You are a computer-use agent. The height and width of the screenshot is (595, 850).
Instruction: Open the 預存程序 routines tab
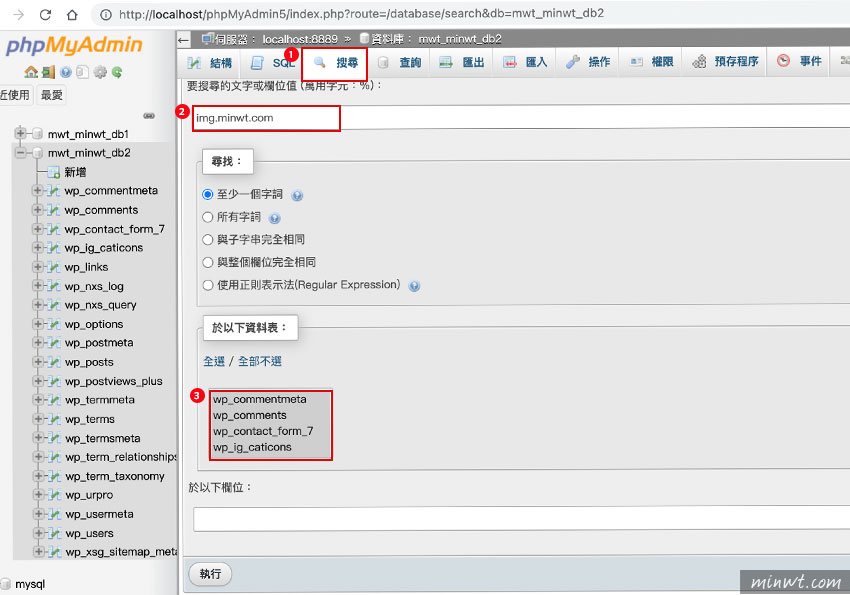pos(725,63)
